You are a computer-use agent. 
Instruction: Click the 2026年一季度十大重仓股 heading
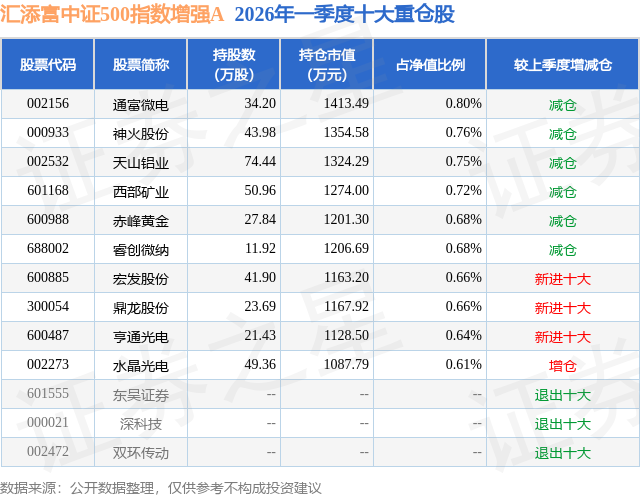tap(344, 15)
